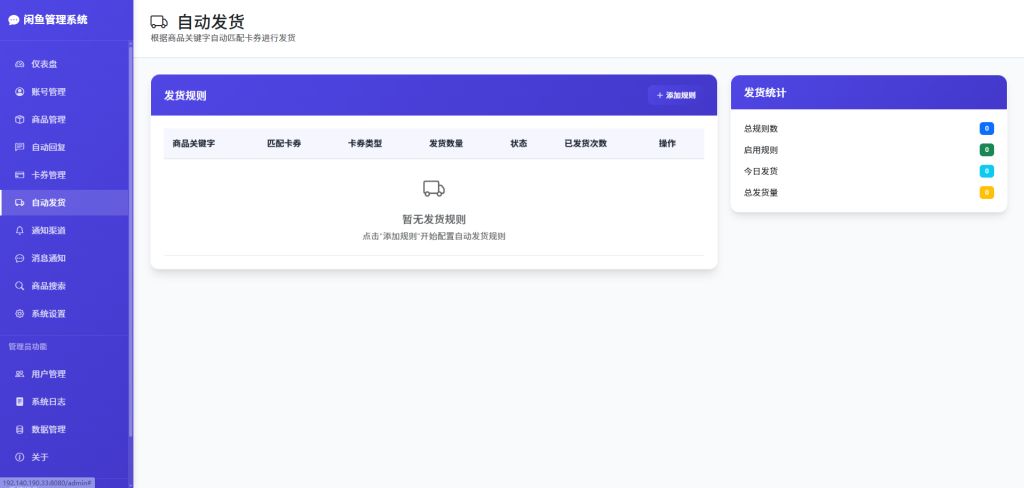
Task: Open the 关于 page
Action: pyautogui.click(x=64, y=457)
